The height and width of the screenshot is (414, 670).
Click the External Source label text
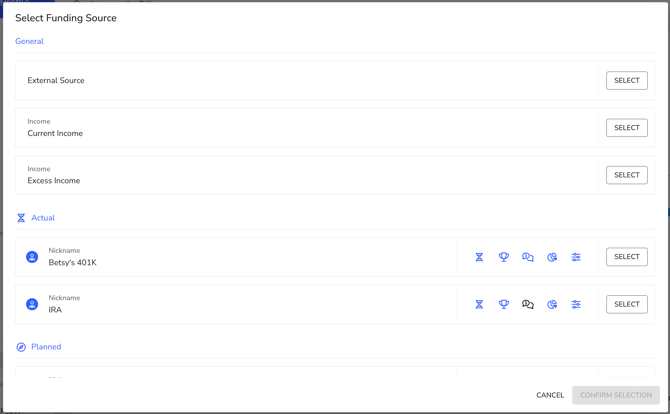point(56,80)
